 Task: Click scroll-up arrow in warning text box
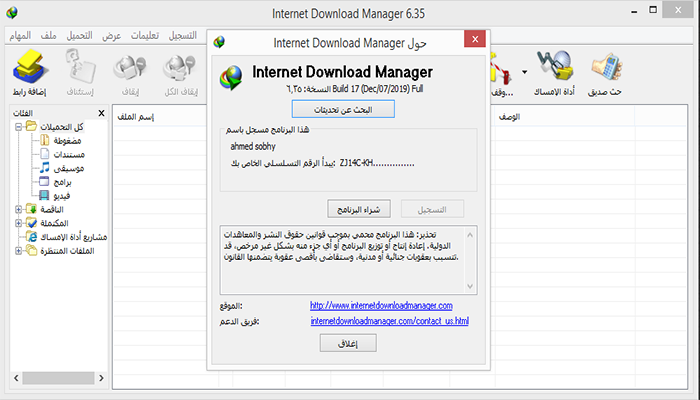(x=470, y=235)
